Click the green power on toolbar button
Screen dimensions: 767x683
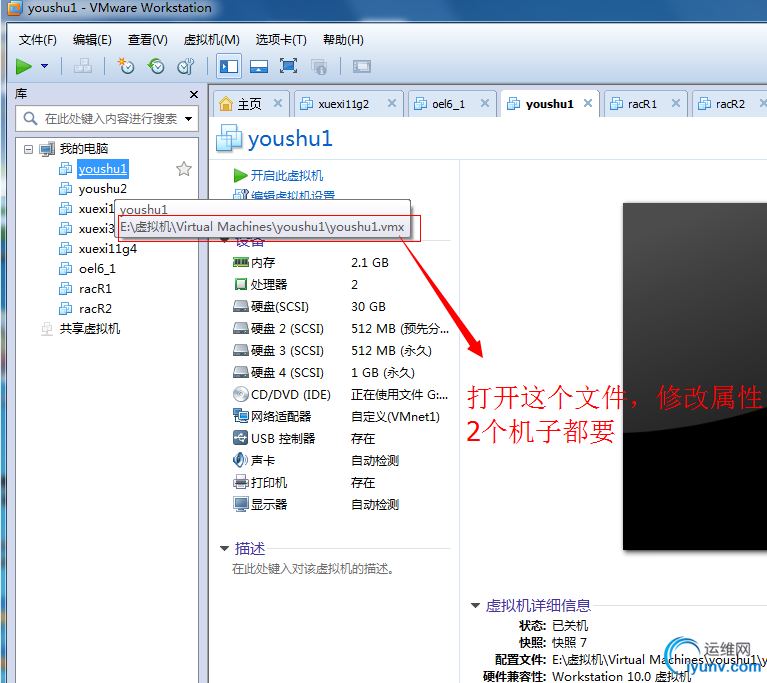[x=23, y=66]
